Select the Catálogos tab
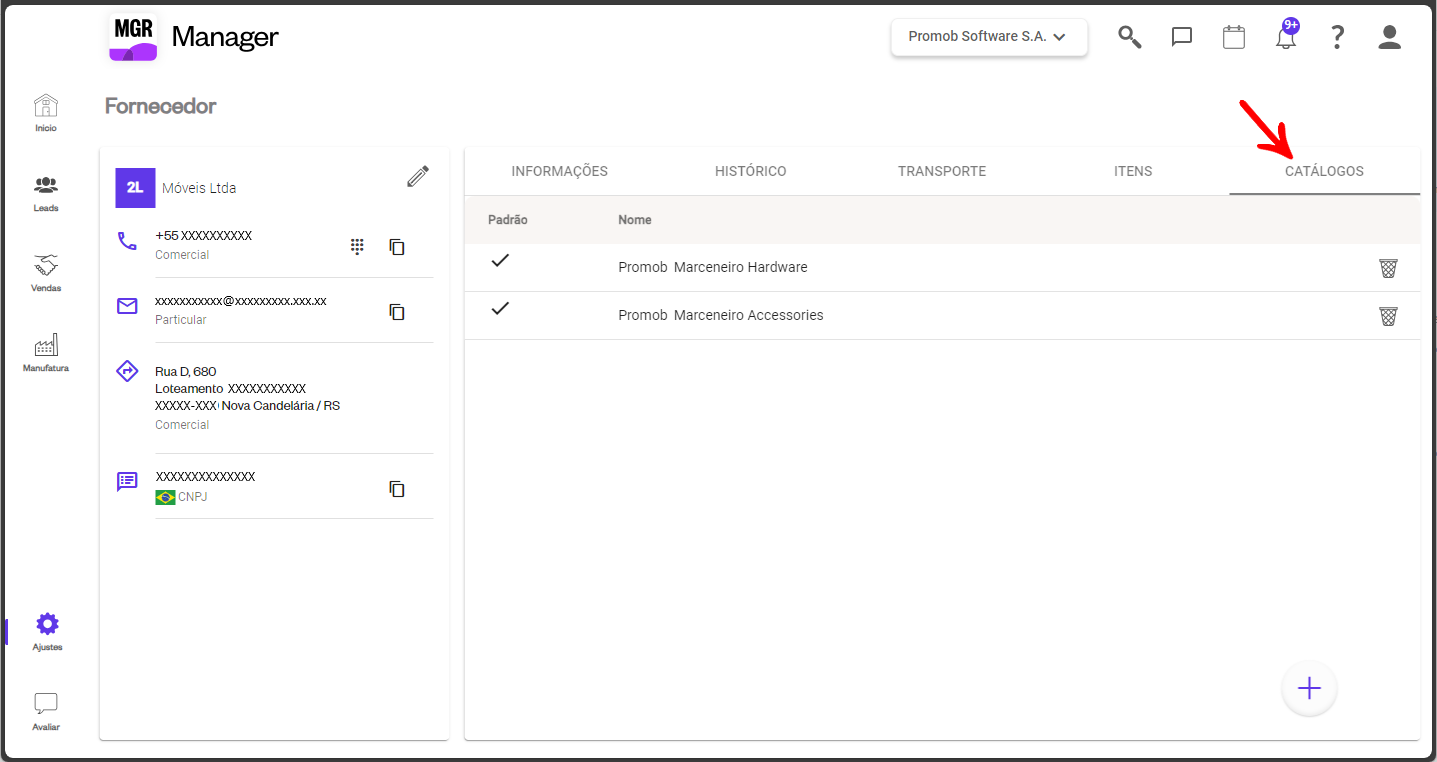 point(1324,171)
